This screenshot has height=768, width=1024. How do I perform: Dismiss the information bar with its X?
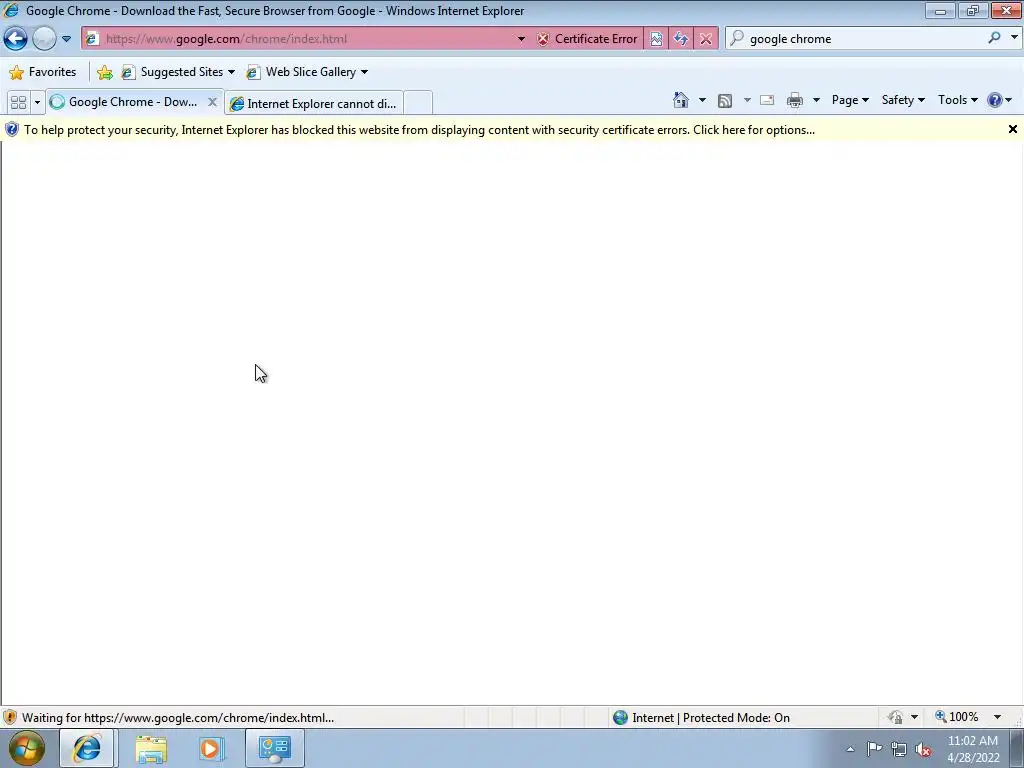pyautogui.click(x=1013, y=129)
